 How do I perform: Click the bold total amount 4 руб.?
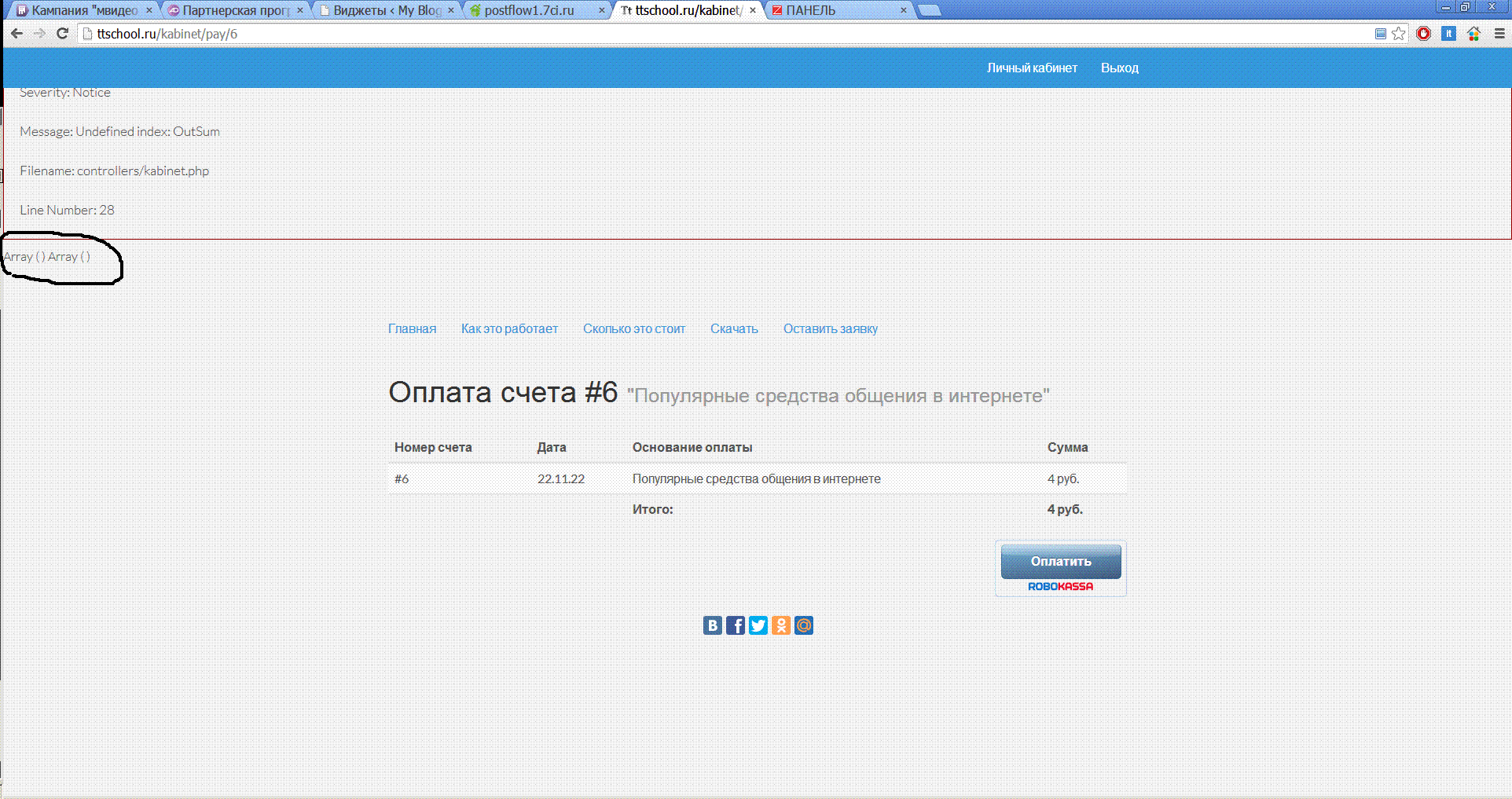1065,510
